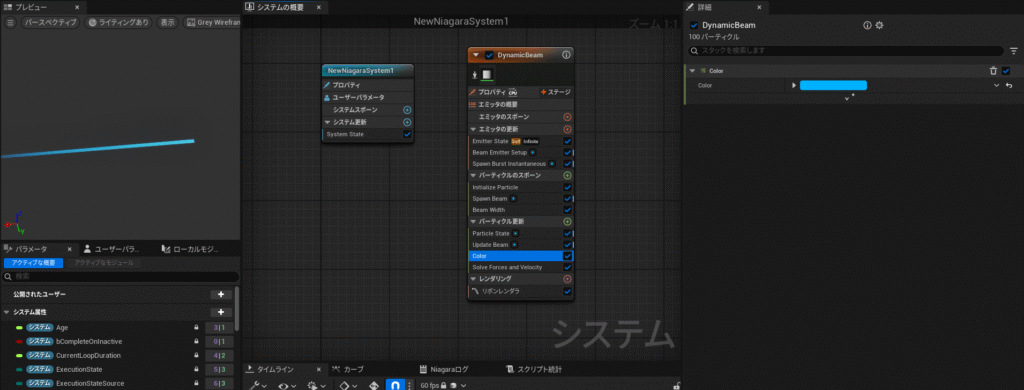This screenshot has height=390, width=1024.
Task: Toggle Beam Width module checkbox
Action: coord(567,210)
